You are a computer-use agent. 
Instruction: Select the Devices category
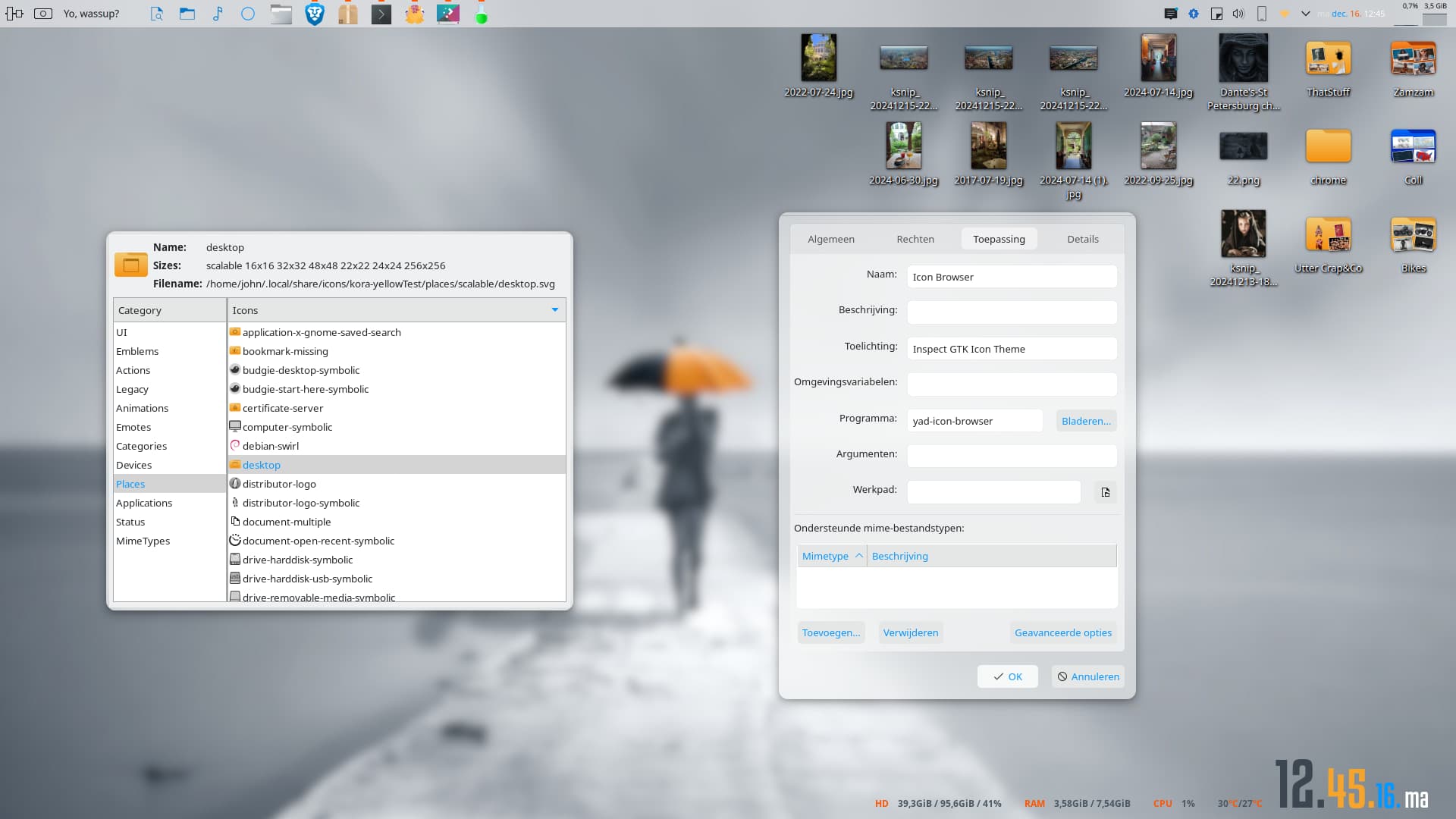point(170,465)
